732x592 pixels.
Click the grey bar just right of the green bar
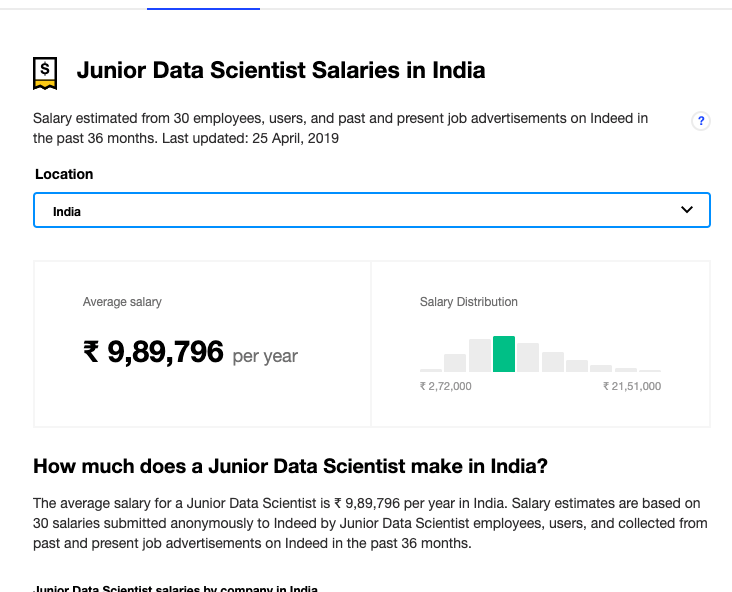coord(528,357)
